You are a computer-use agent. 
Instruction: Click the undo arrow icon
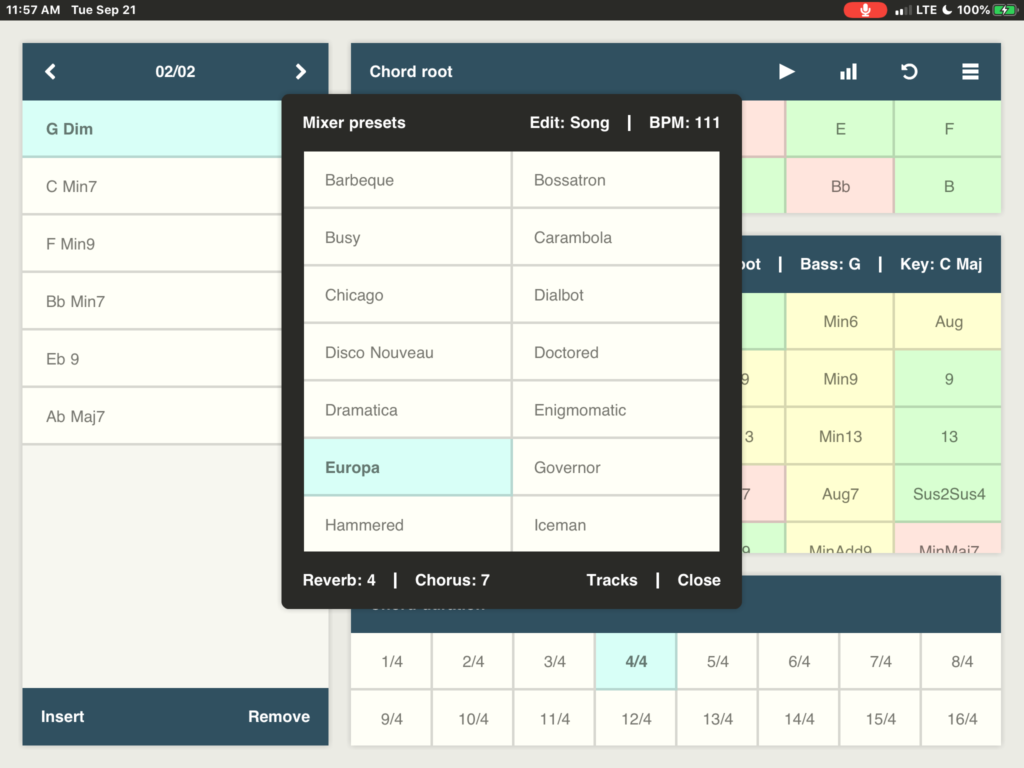(x=909, y=72)
